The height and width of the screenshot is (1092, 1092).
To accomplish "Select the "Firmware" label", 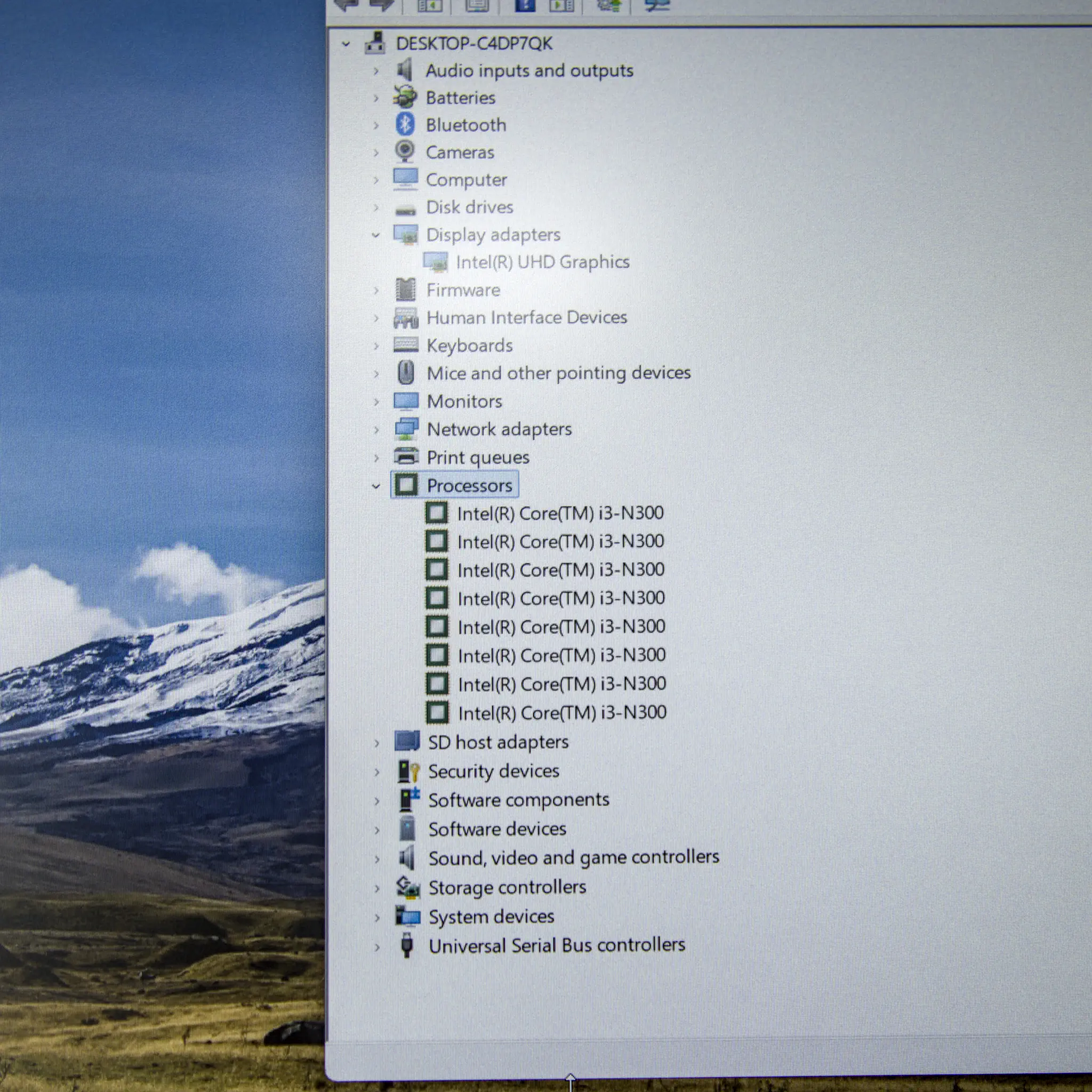I will (463, 290).
